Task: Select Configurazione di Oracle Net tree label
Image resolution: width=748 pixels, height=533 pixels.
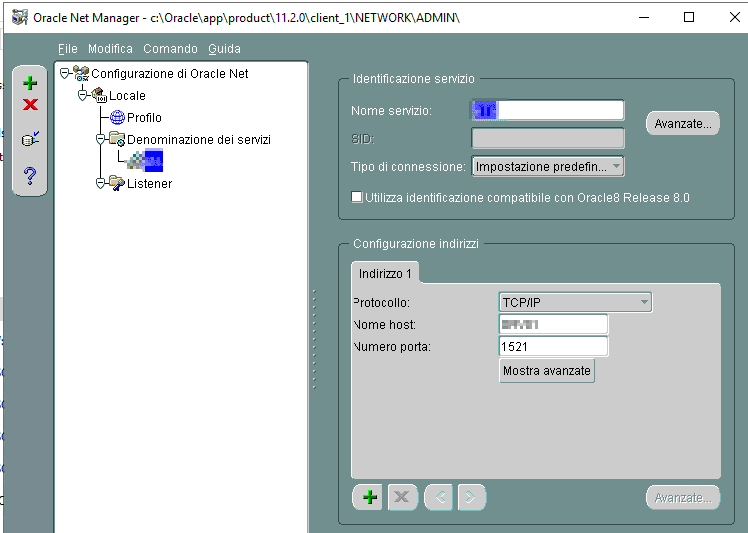Action: (170, 73)
